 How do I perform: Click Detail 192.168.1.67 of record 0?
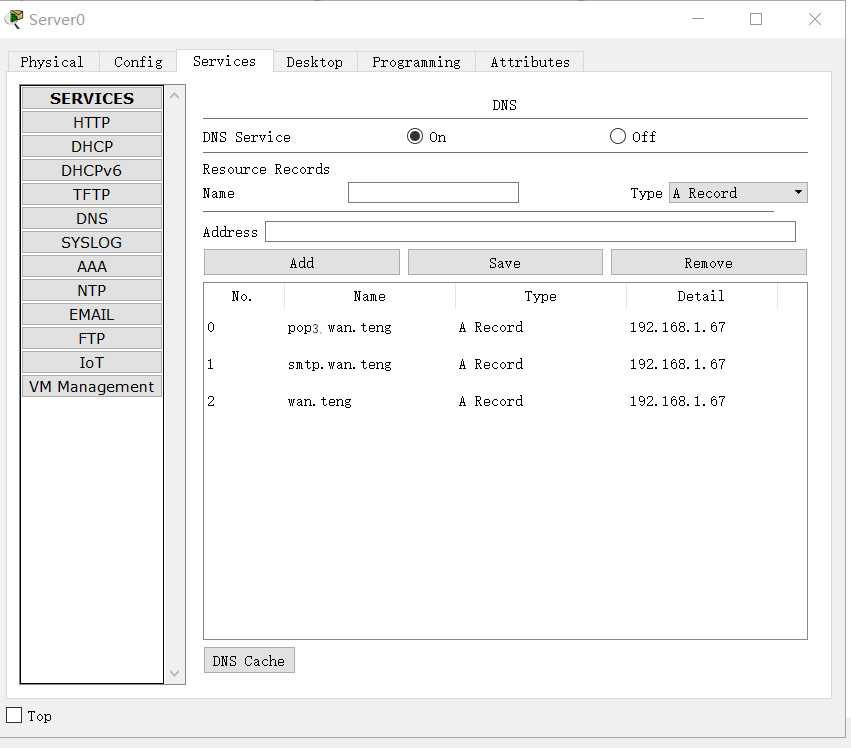(x=677, y=327)
